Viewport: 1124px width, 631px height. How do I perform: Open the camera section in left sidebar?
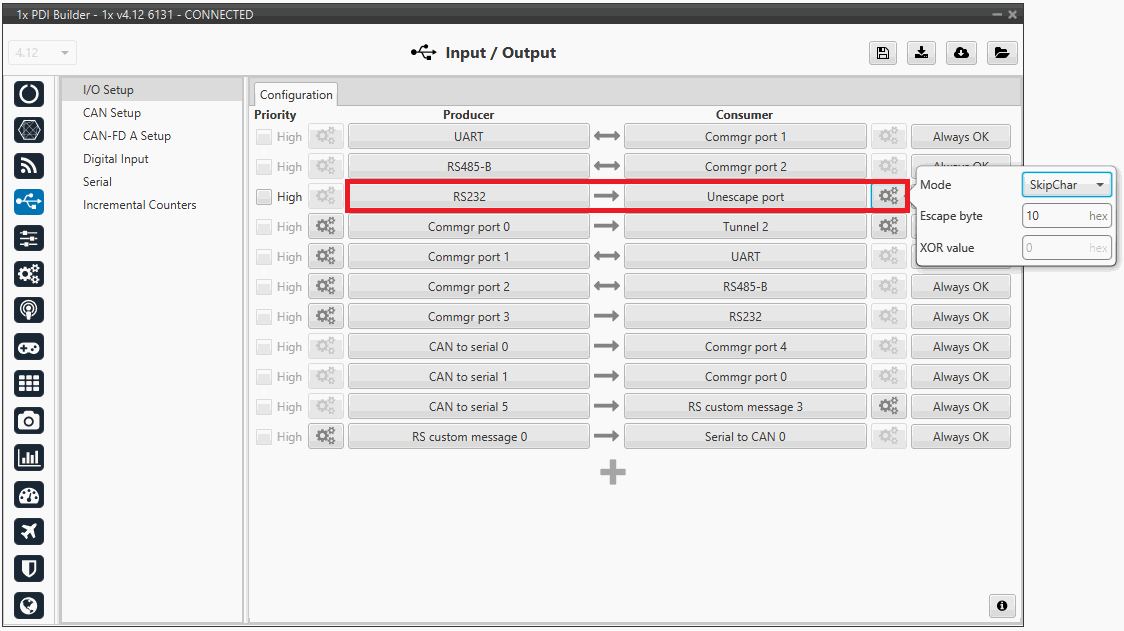pos(29,420)
